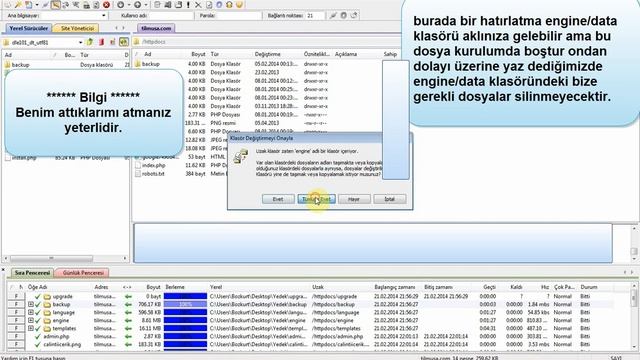The width and height of the screenshot is (640, 360).
Task: Sort queue by Öğe Adı column header
Action: (x=38, y=287)
